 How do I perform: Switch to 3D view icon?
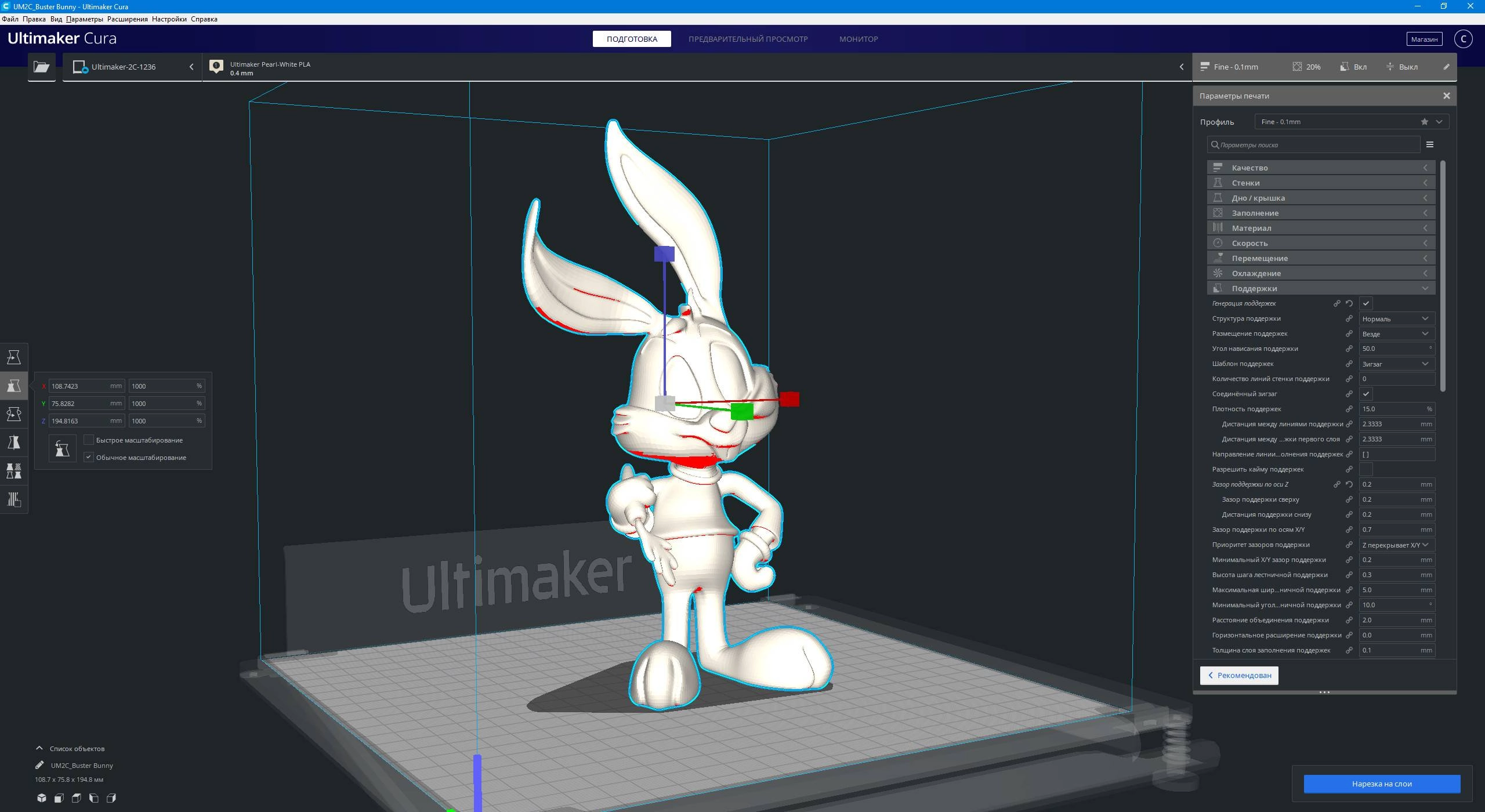point(42,798)
